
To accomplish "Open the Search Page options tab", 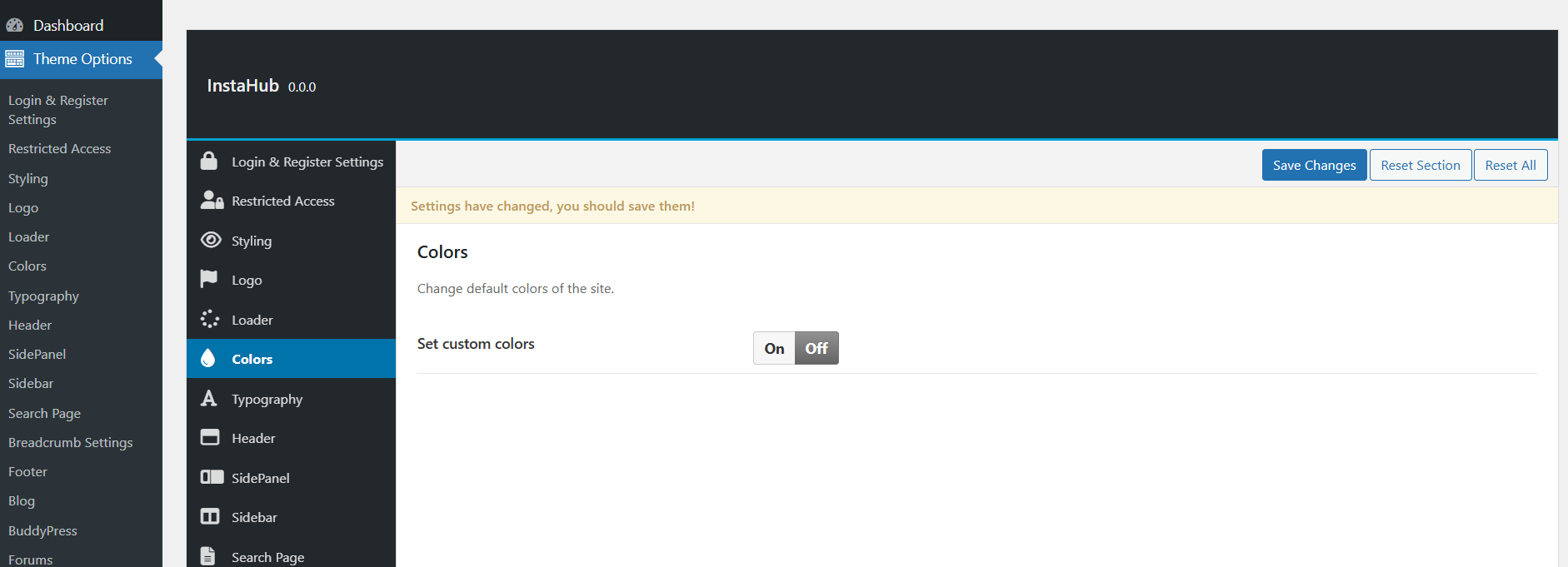I will (x=267, y=557).
